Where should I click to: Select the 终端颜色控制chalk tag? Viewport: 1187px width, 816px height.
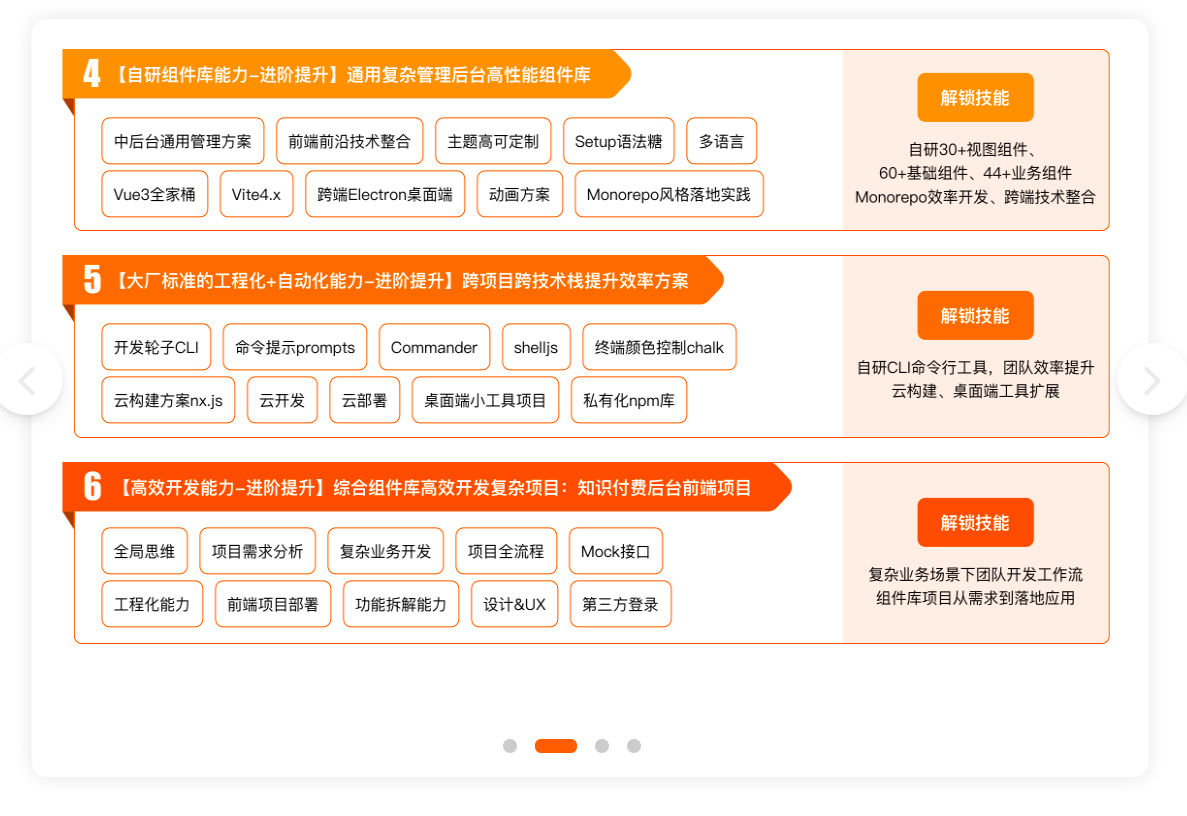659,347
